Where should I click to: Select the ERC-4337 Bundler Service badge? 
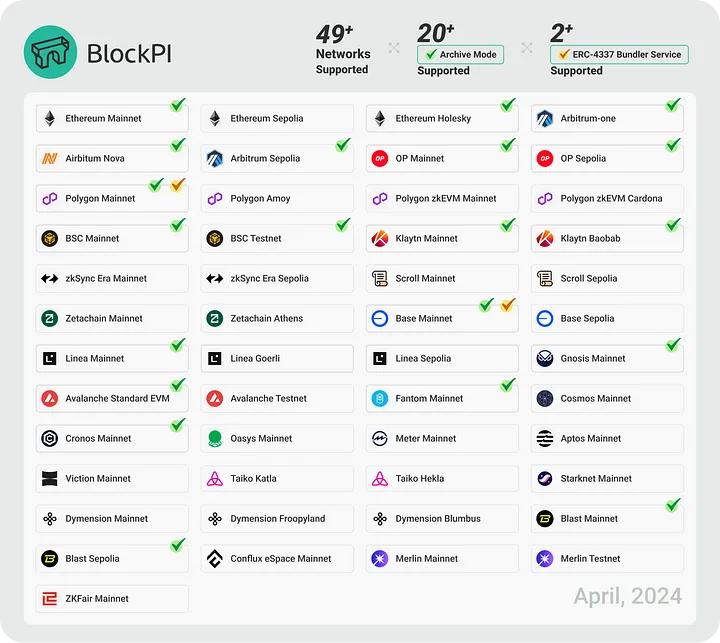[x=619, y=55]
